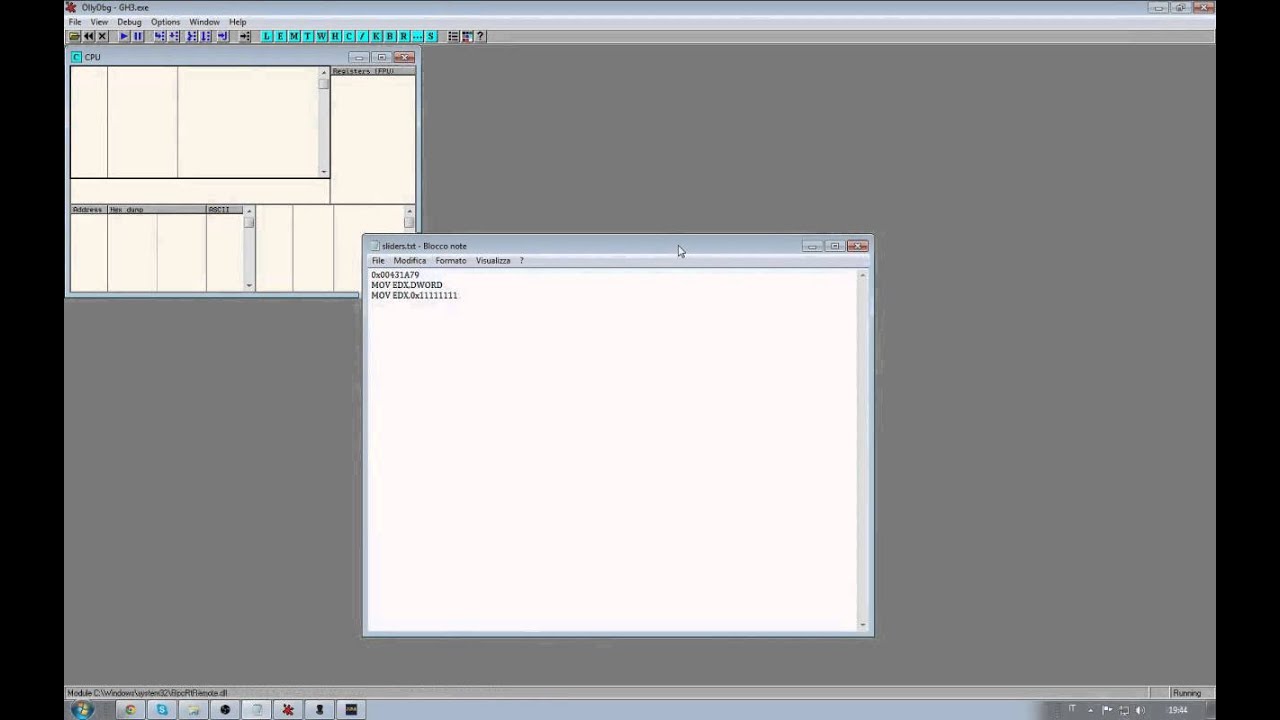This screenshot has width=1280, height=720.
Task: Click the Go to address arrow icon
Action: pos(245,36)
